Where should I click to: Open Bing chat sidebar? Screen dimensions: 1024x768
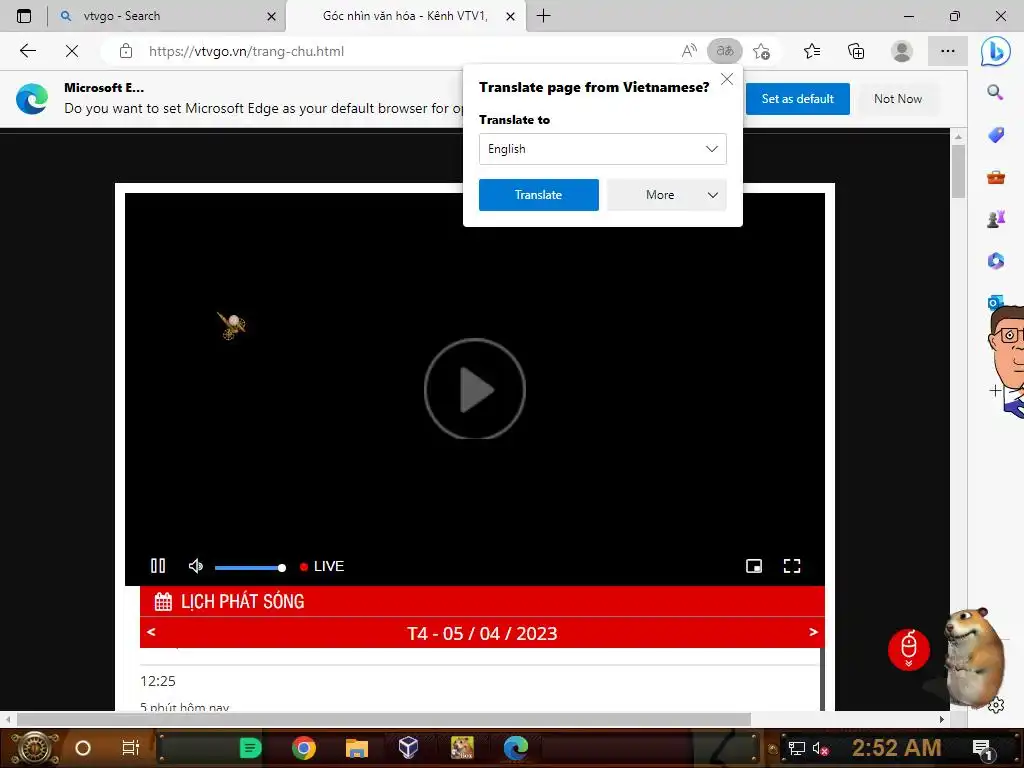[x=995, y=51]
